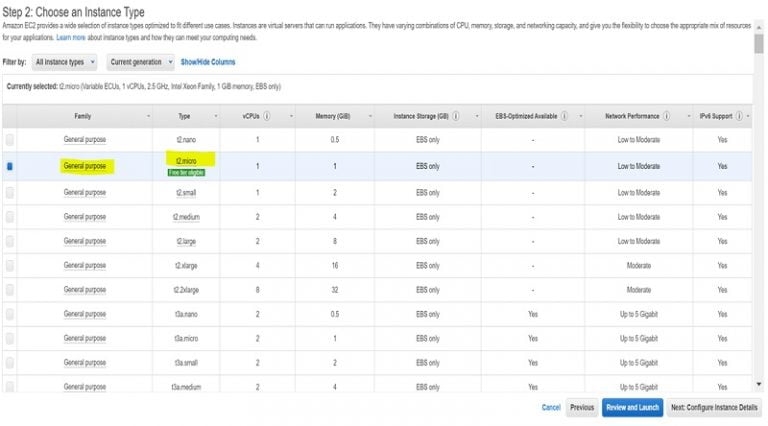Viewport: 768px width, 426px height.
Task: Open the vCPUs column sort arrow
Action: click(x=291, y=117)
